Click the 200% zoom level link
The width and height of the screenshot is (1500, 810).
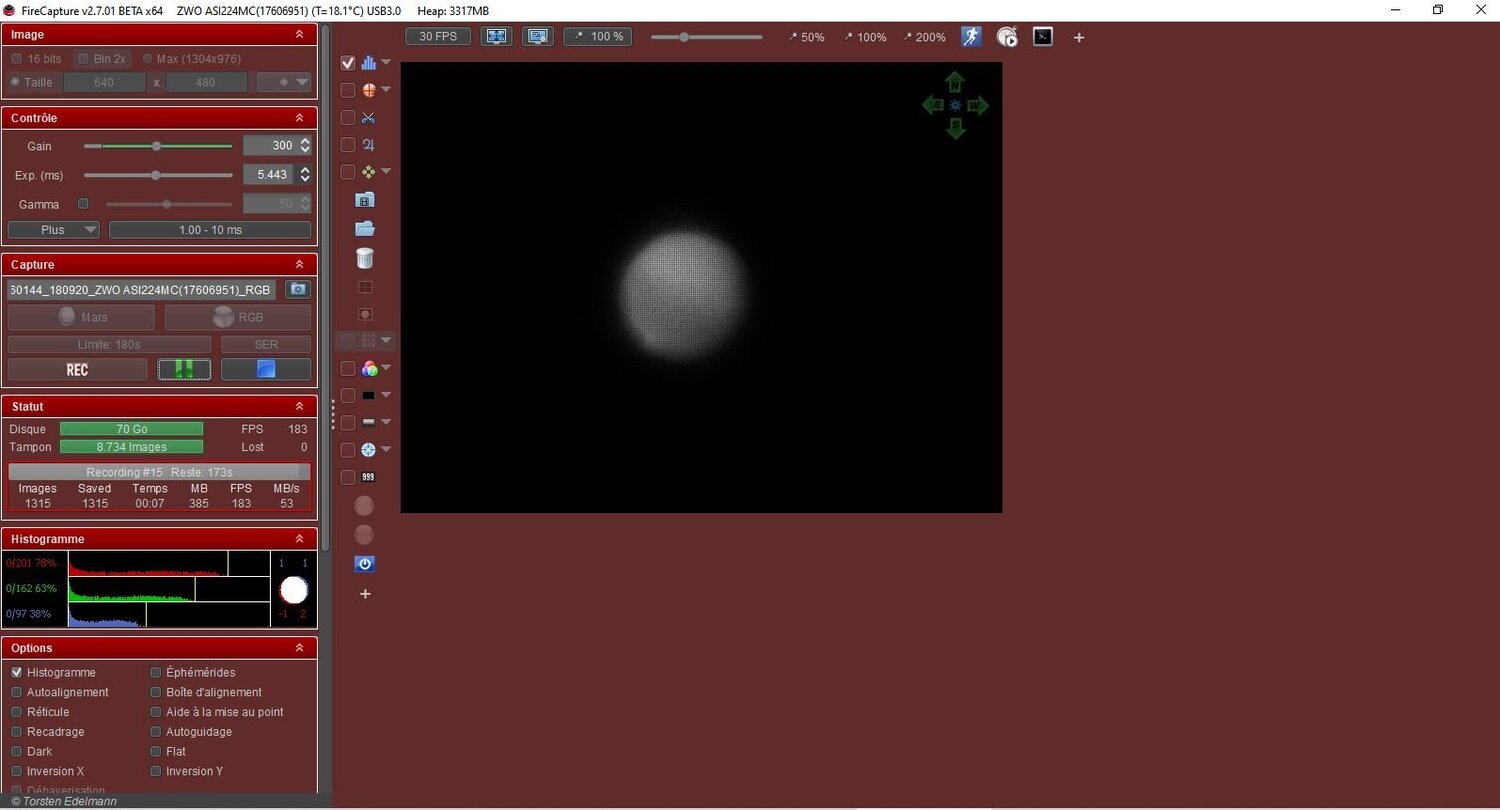[x=925, y=37]
